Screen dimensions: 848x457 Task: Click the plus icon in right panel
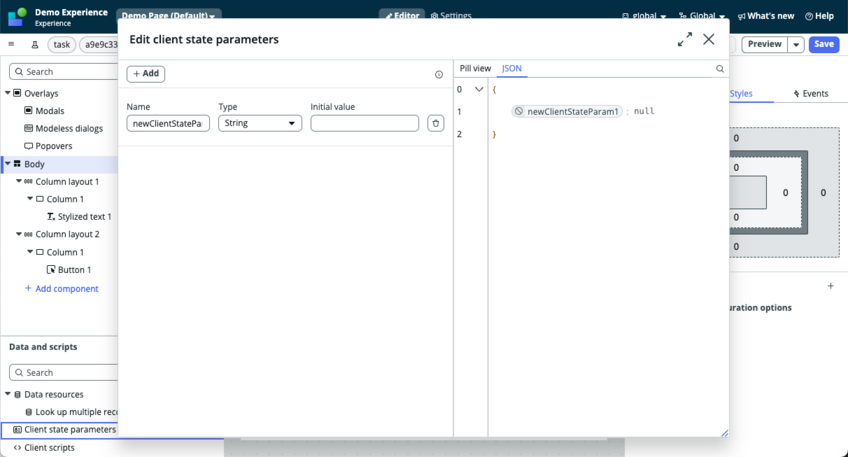click(830, 286)
